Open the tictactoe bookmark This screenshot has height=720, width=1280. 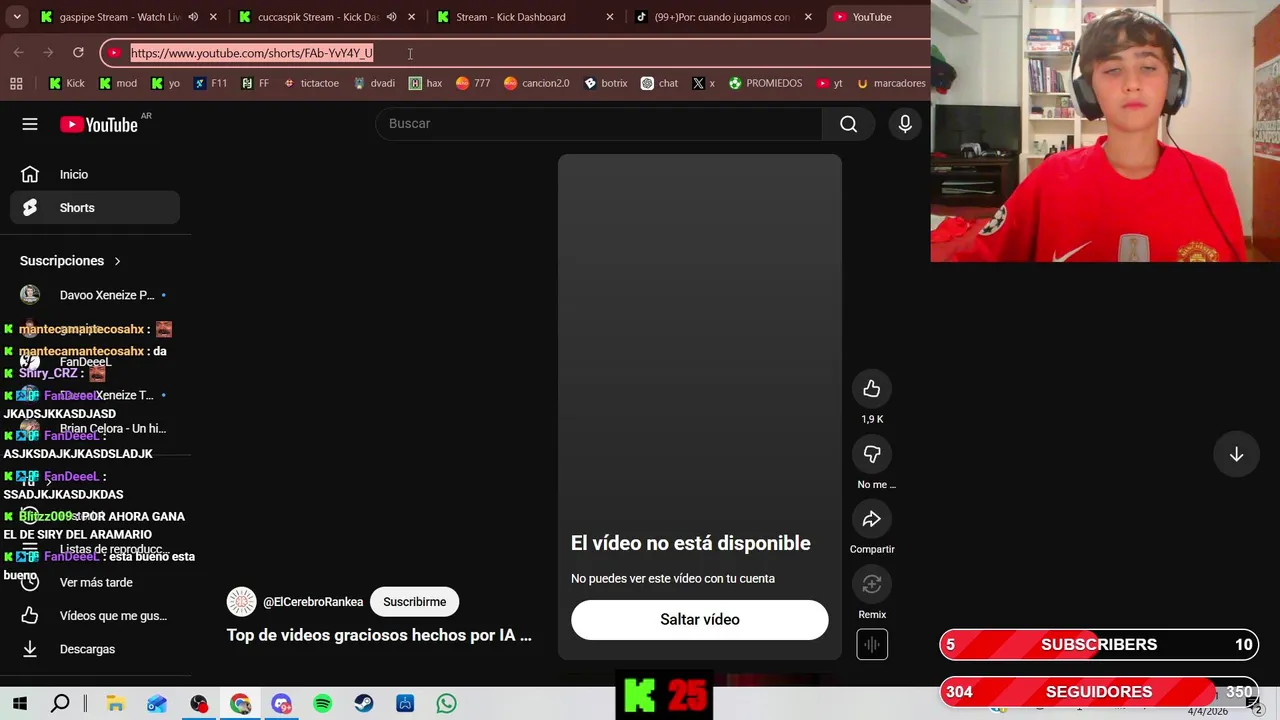click(312, 83)
